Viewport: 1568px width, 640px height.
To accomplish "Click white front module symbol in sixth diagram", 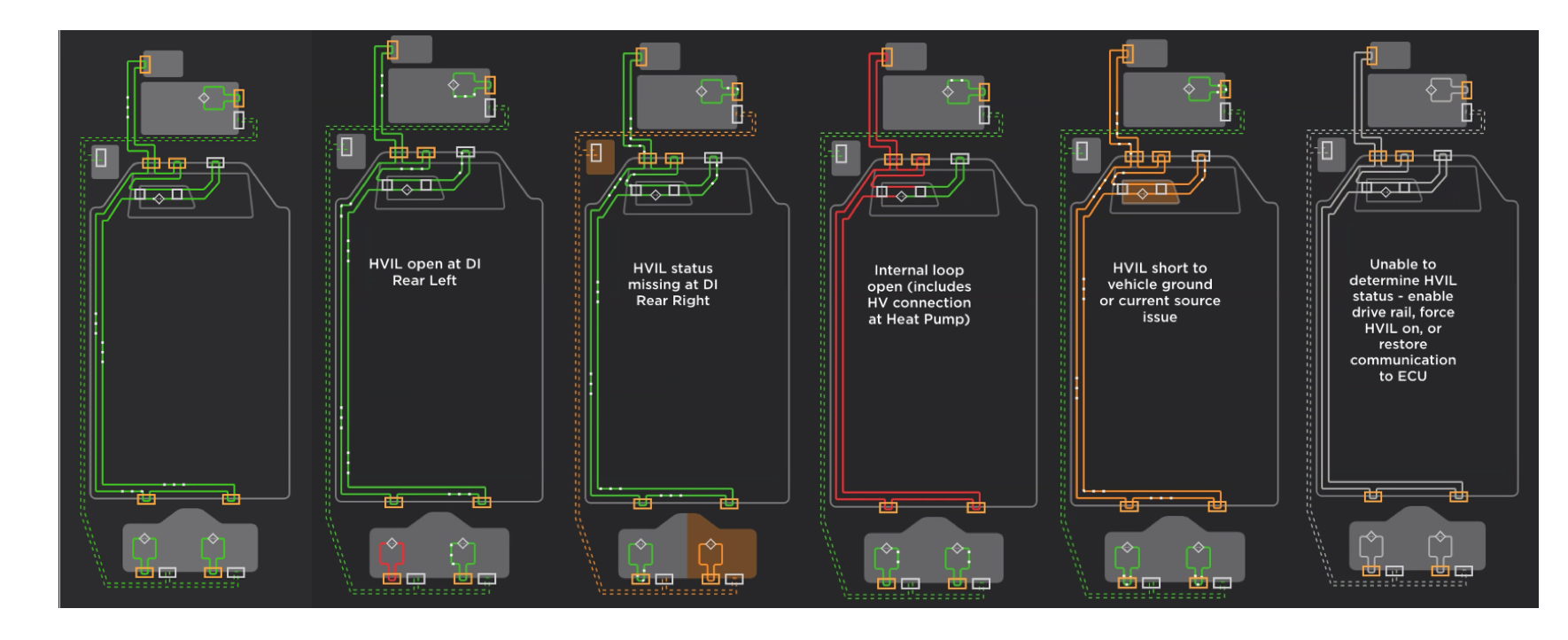I will click(1440, 90).
